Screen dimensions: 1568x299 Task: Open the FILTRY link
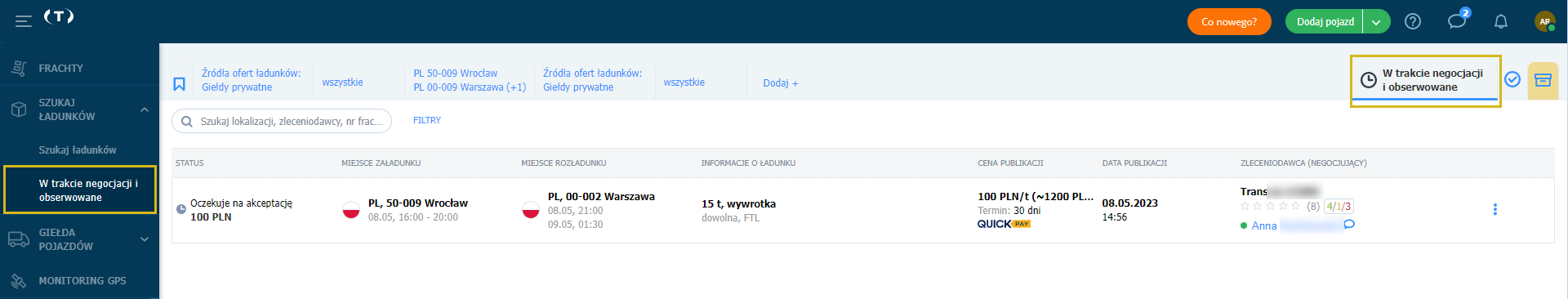pos(427,120)
